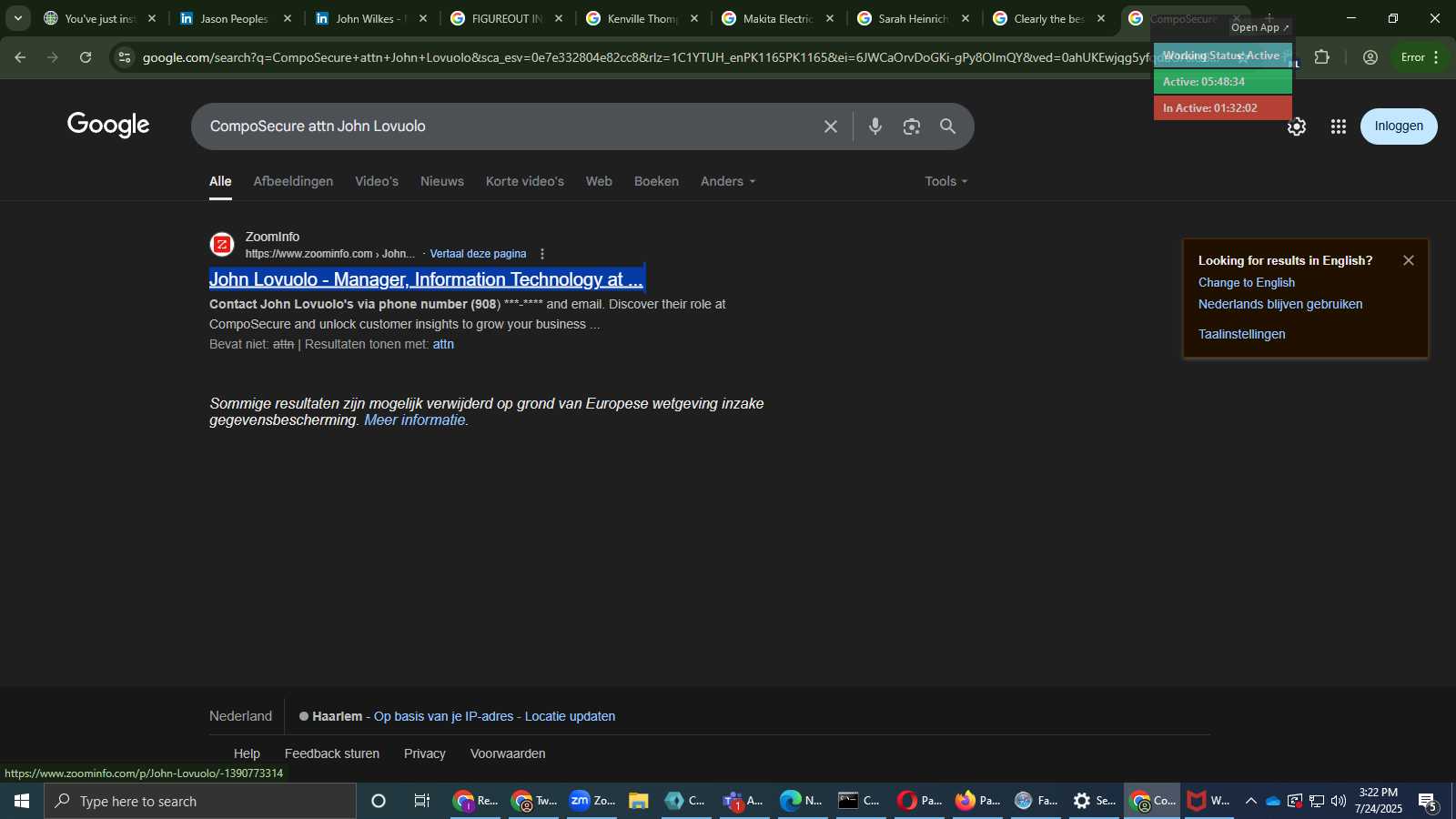
Task: Open the Zoom app on the taskbar
Action: pos(592,801)
